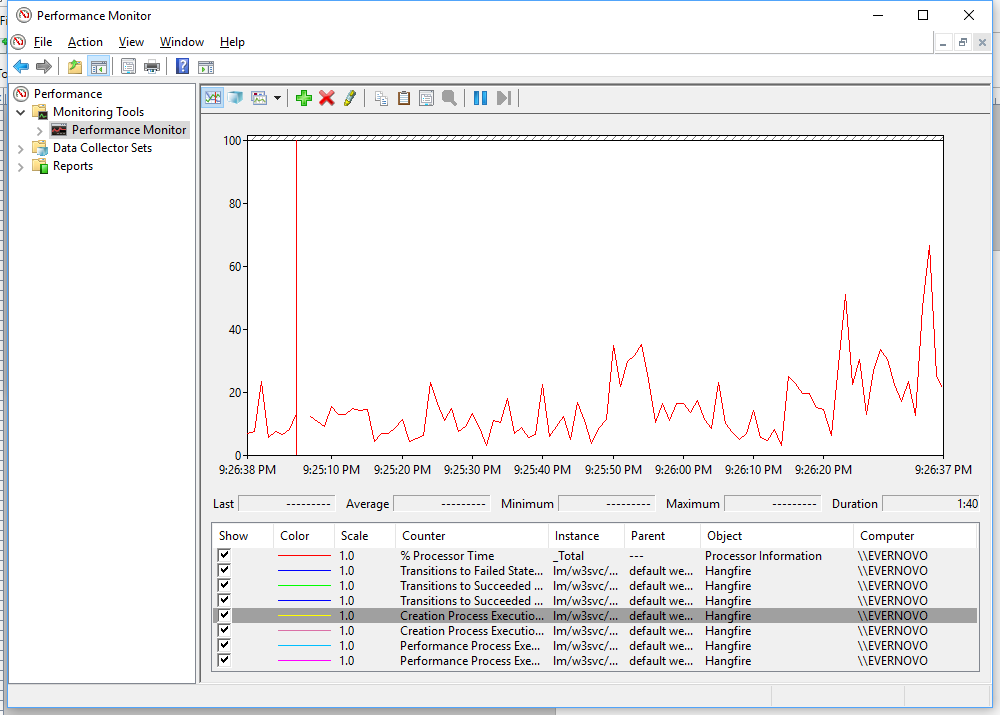
Task: Copy the counter properties
Action: point(381,97)
